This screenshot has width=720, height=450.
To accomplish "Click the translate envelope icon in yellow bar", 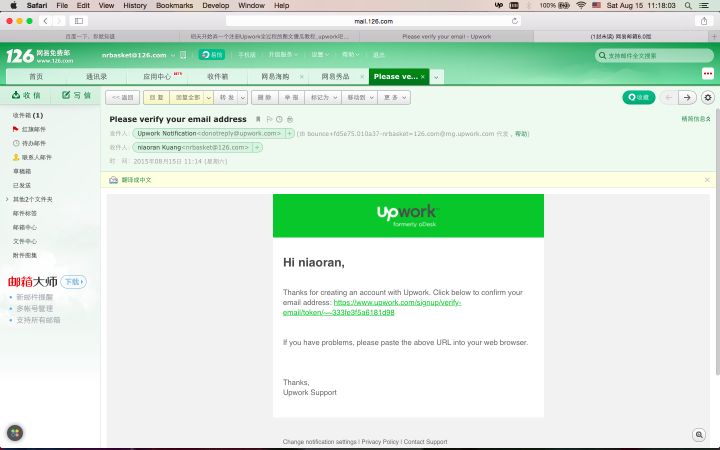I will coord(113,180).
